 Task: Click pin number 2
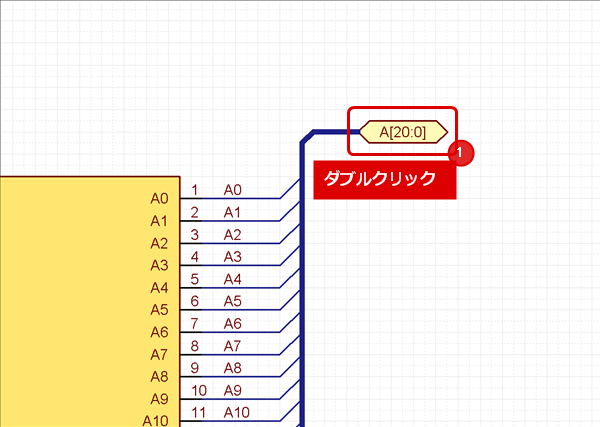pos(194,212)
